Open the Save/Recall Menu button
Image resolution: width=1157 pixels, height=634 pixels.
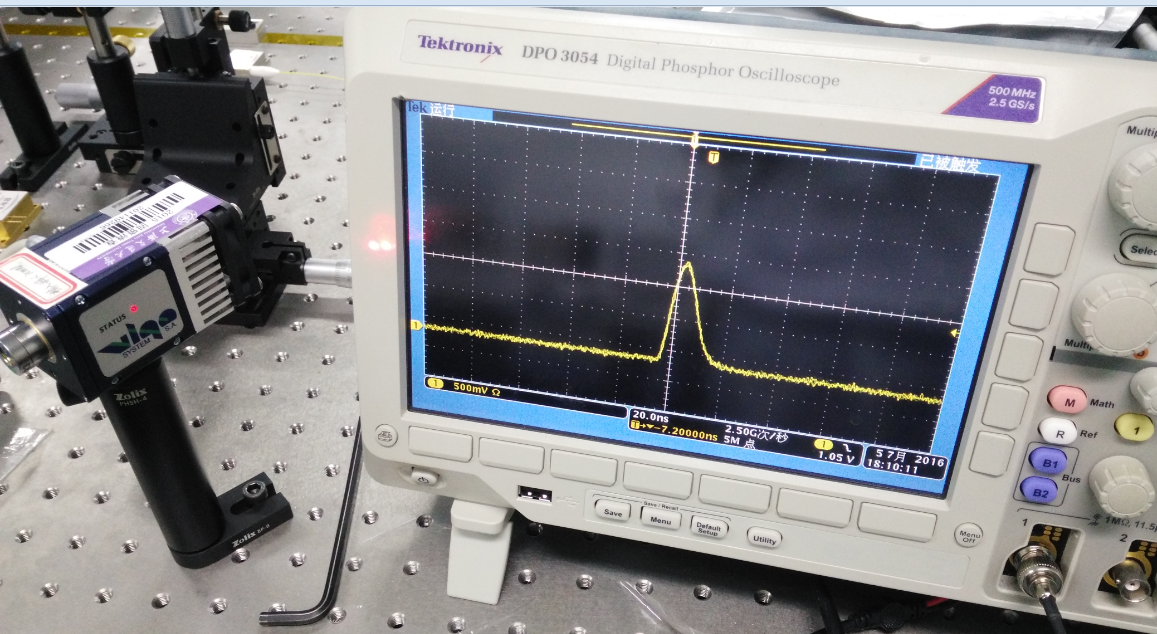(x=660, y=520)
